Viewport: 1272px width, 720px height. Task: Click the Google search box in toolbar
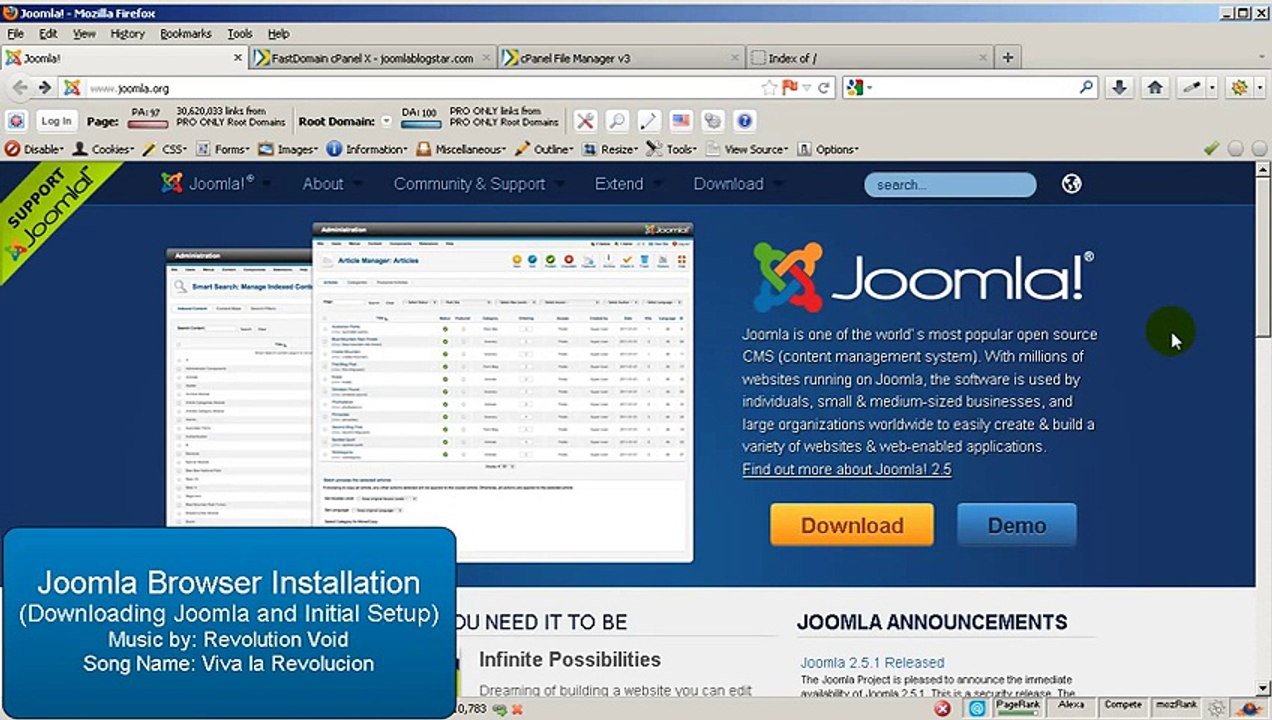click(x=970, y=88)
